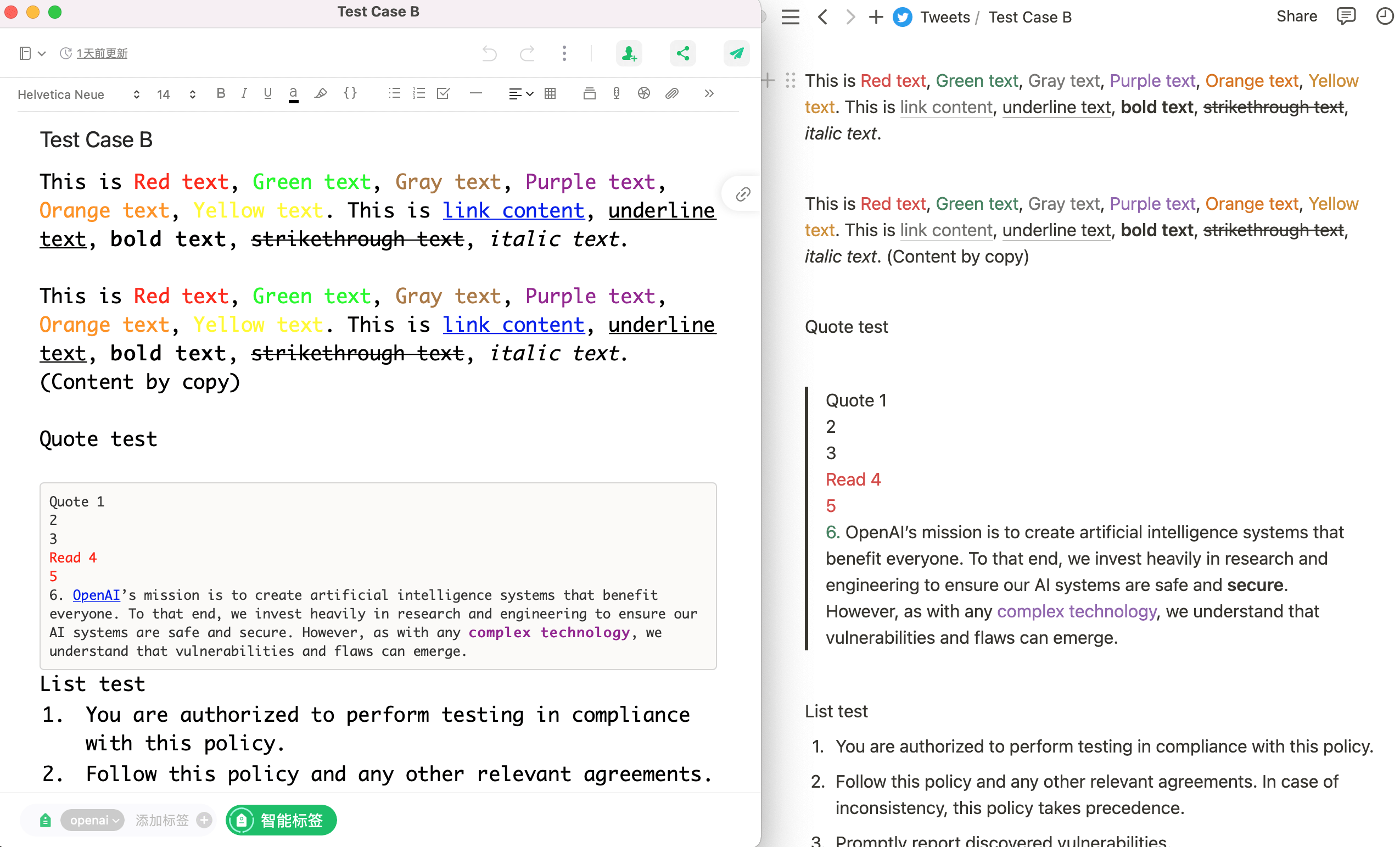Click the paperclip attachment icon

coord(671,93)
